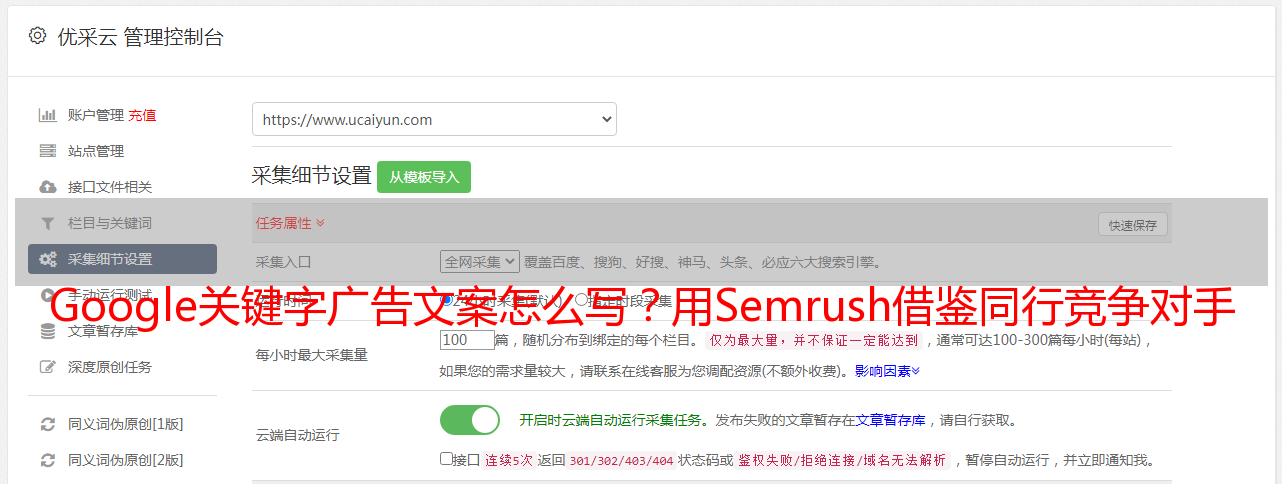
Task: Click the 快速保存 button
Action: click(x=1132, y=225)
